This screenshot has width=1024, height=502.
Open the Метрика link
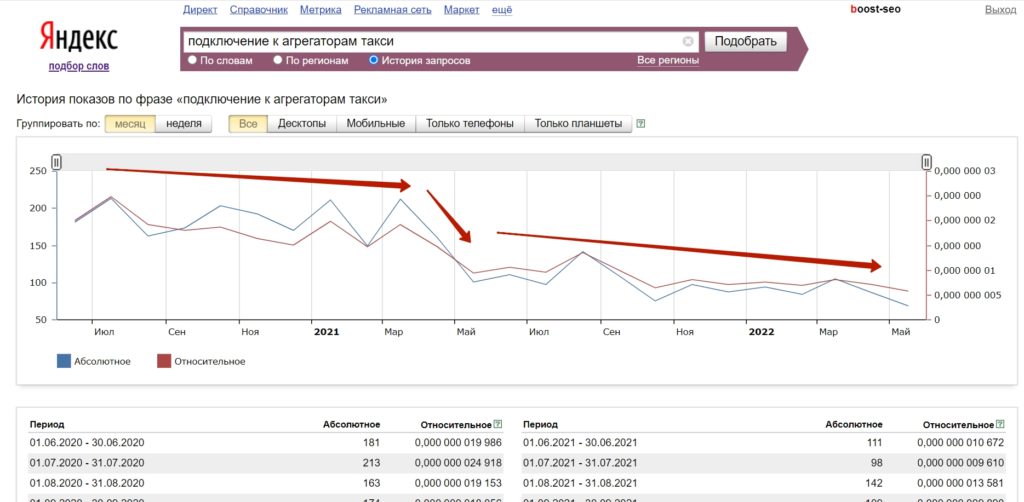click(321, 10)
